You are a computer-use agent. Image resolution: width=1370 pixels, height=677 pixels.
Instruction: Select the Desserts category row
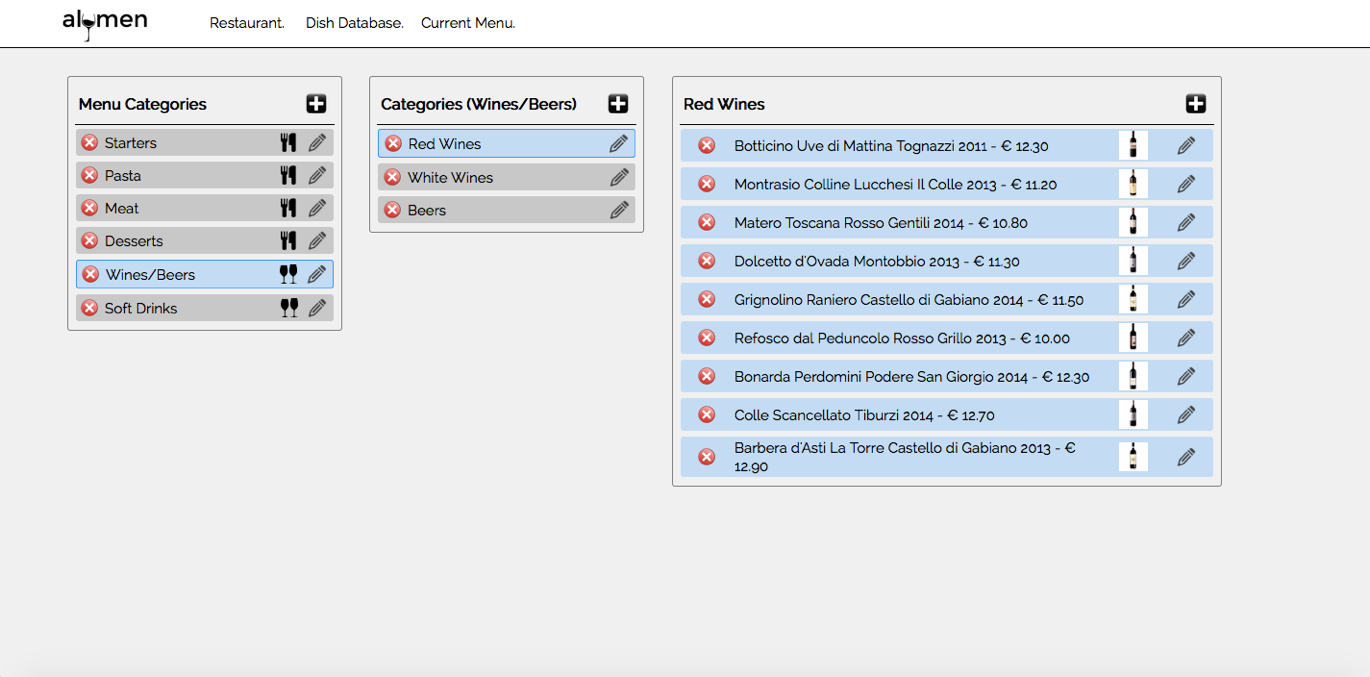click(x=205, y=241)
